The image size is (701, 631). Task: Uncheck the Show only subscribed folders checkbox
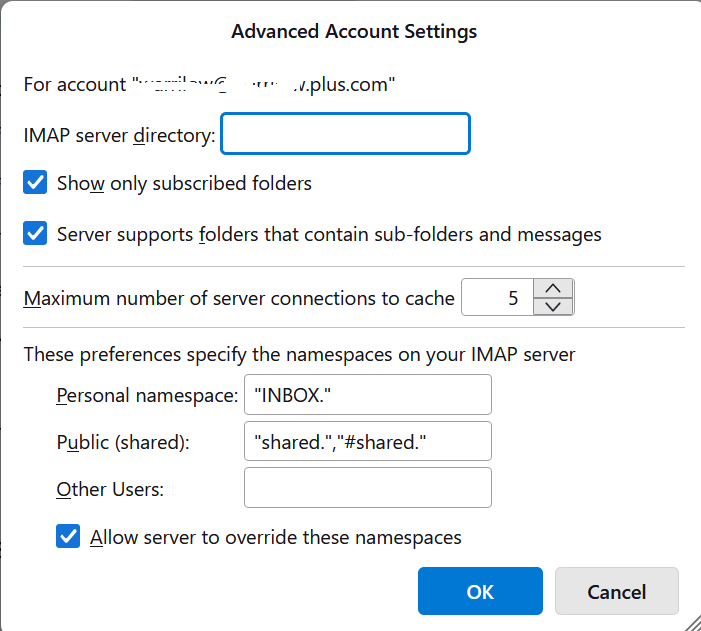[36, 183]
